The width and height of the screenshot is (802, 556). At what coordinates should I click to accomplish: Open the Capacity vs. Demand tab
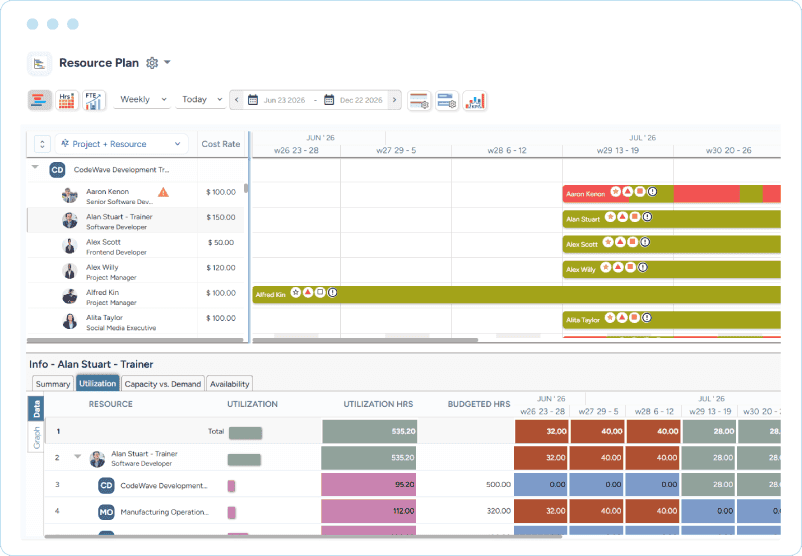click(163, 384)
